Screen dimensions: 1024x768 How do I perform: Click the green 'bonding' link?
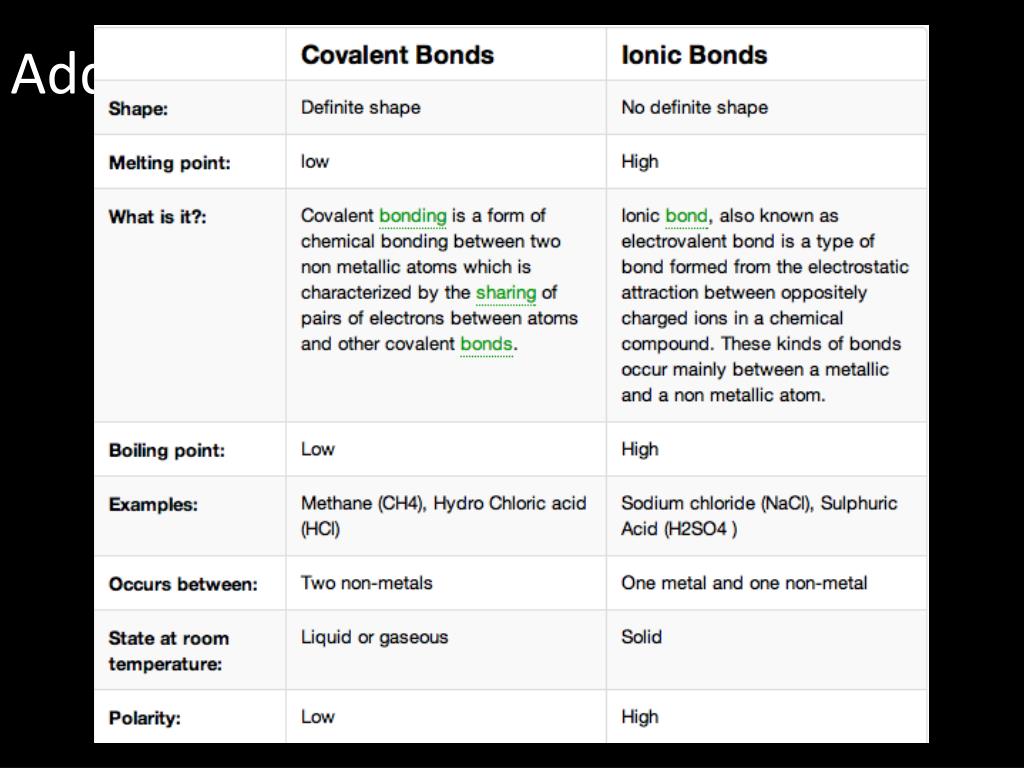click(x=413, y=216)
